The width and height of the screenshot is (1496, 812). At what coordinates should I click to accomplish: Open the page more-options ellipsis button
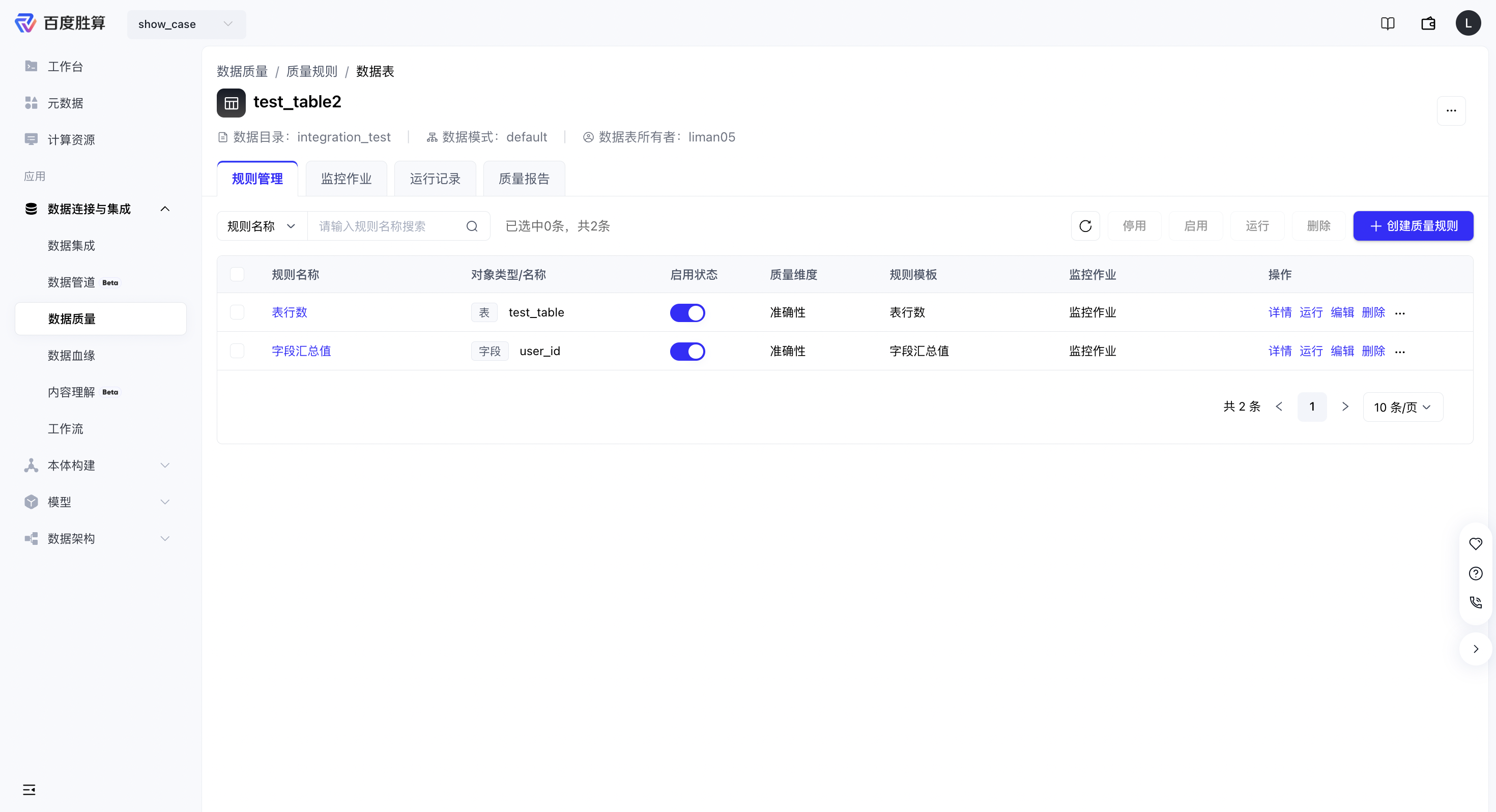(1451, 110)
